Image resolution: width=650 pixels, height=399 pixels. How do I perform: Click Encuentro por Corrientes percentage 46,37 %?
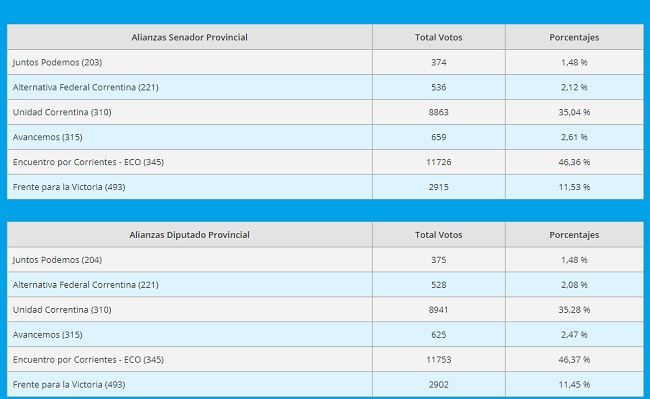click(574, 360)
